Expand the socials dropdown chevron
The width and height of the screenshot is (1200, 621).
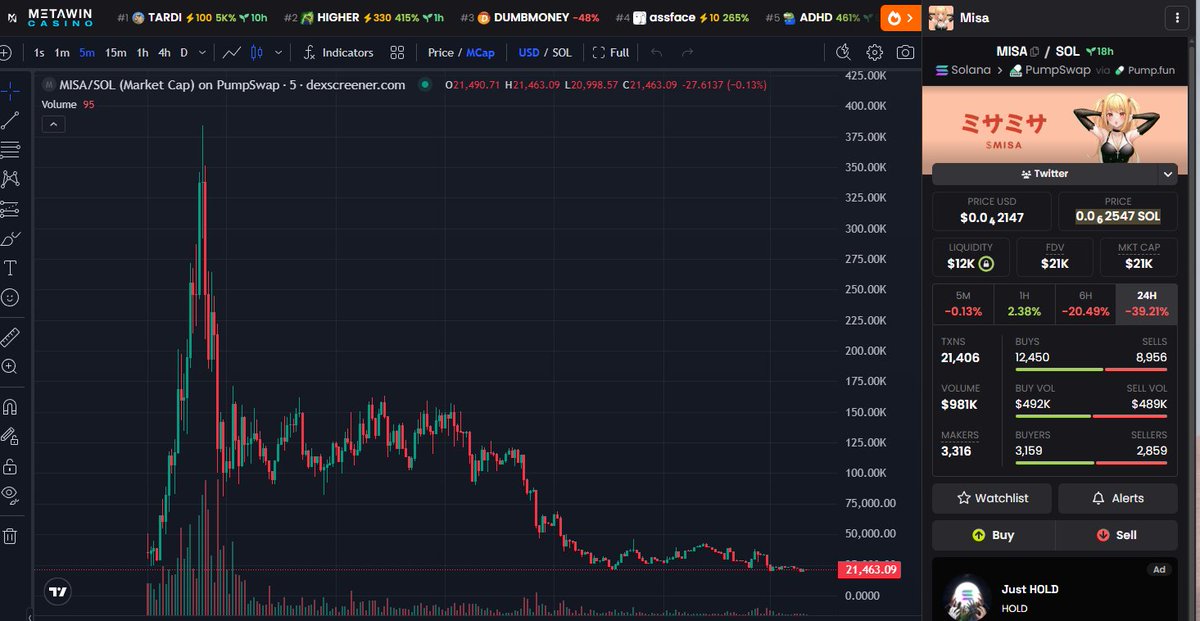point(1167,174)
